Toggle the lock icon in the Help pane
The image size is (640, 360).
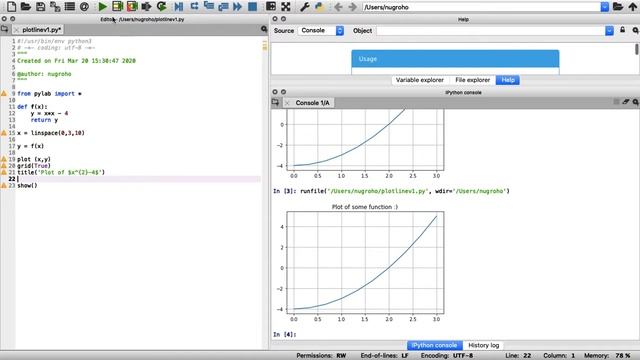622,30
